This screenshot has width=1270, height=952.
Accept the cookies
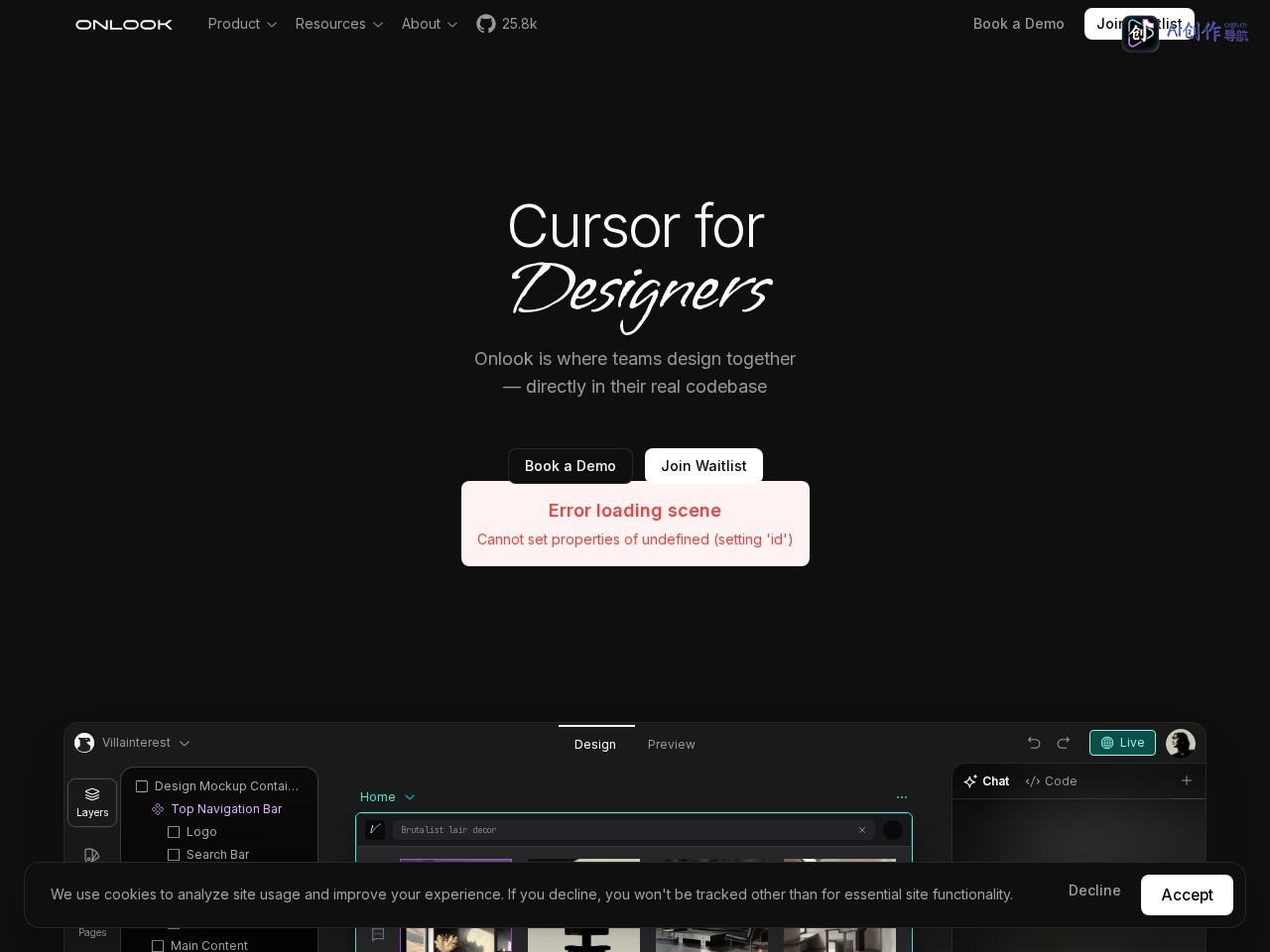pyautogui.click(x=1187, y=894)
